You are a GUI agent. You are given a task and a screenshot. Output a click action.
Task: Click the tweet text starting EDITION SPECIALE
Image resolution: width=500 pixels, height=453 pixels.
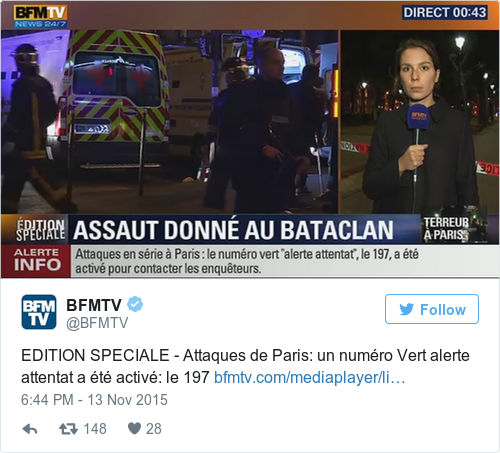(x=245, y=366)
